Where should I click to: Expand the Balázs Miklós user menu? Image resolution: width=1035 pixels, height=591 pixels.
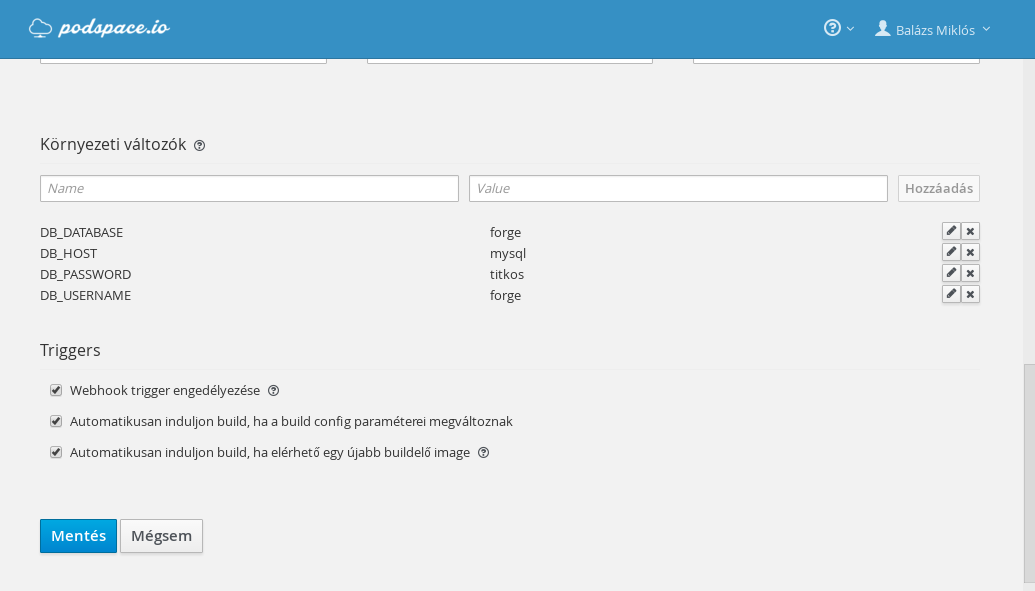[x=933, y=29]
